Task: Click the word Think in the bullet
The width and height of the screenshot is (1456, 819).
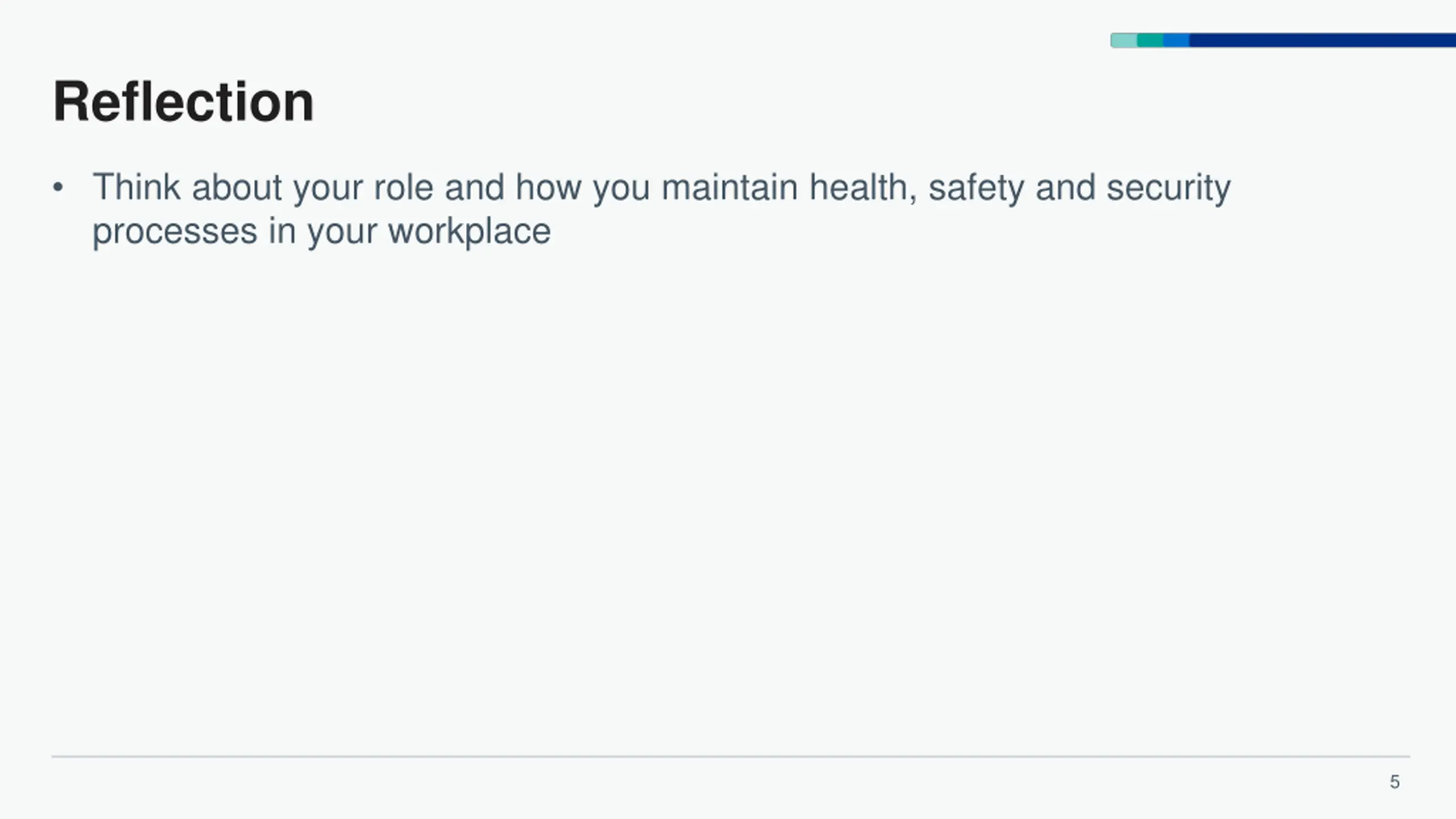Action: [136, 187]
